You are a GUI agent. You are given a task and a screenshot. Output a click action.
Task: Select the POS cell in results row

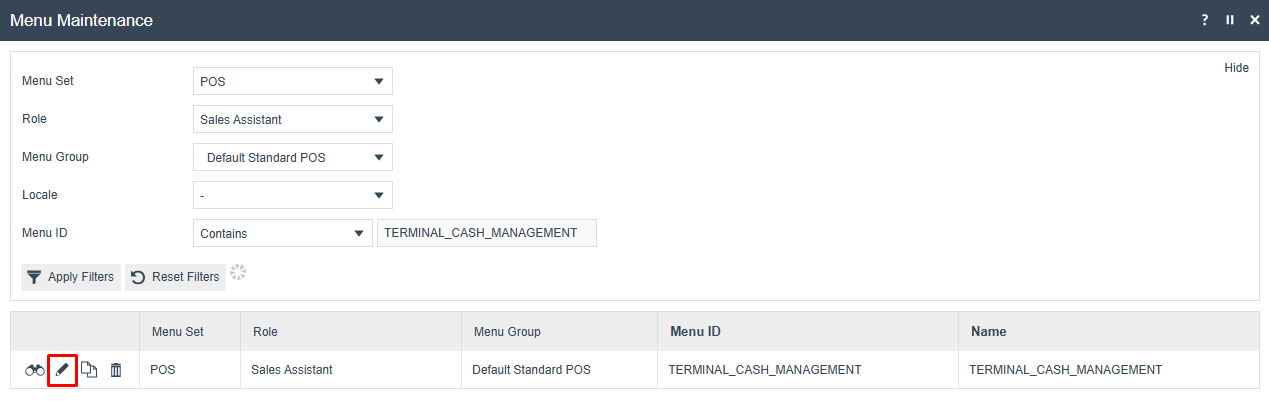190,370
